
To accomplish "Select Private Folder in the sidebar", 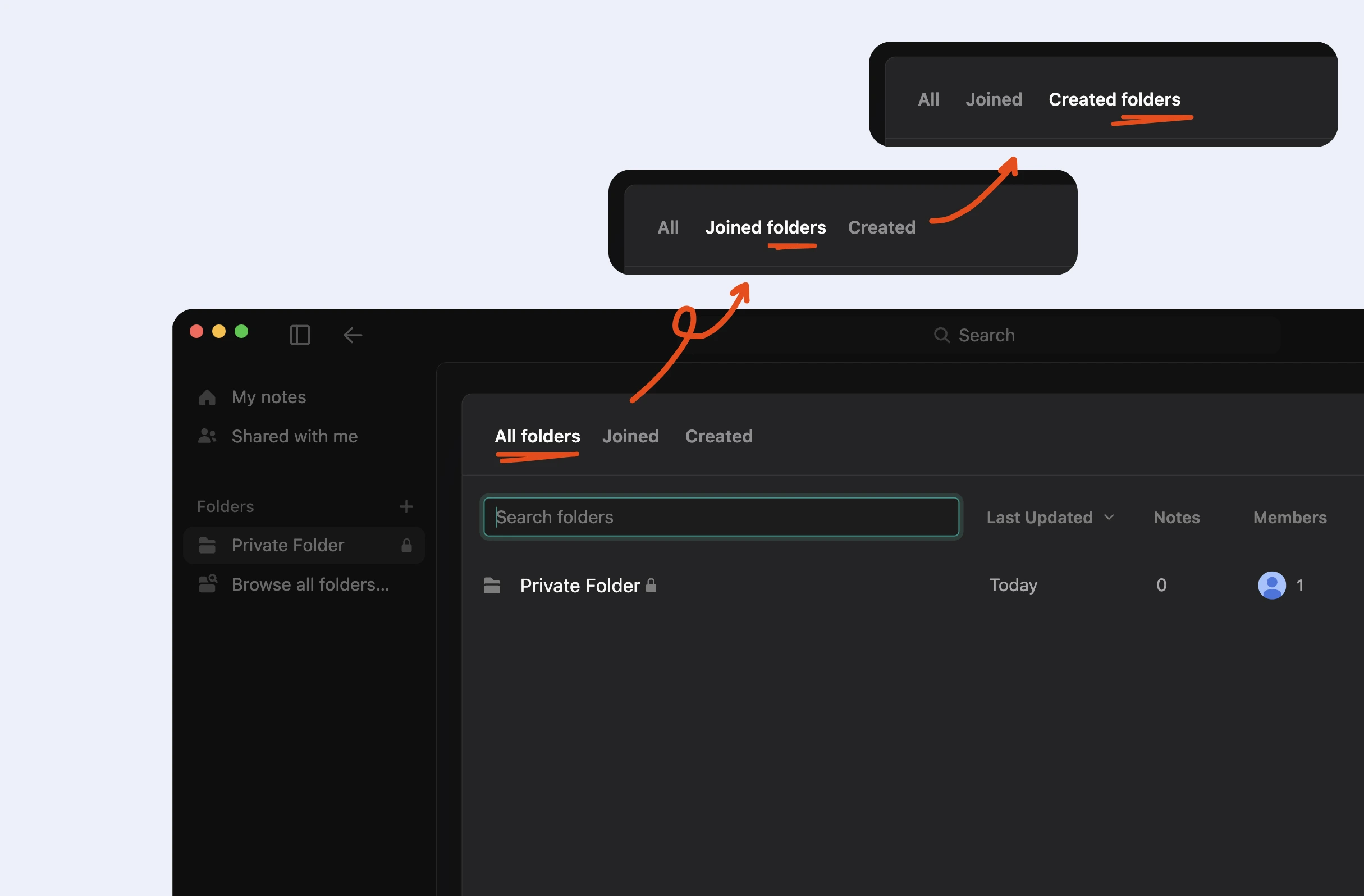I will 287,545.
